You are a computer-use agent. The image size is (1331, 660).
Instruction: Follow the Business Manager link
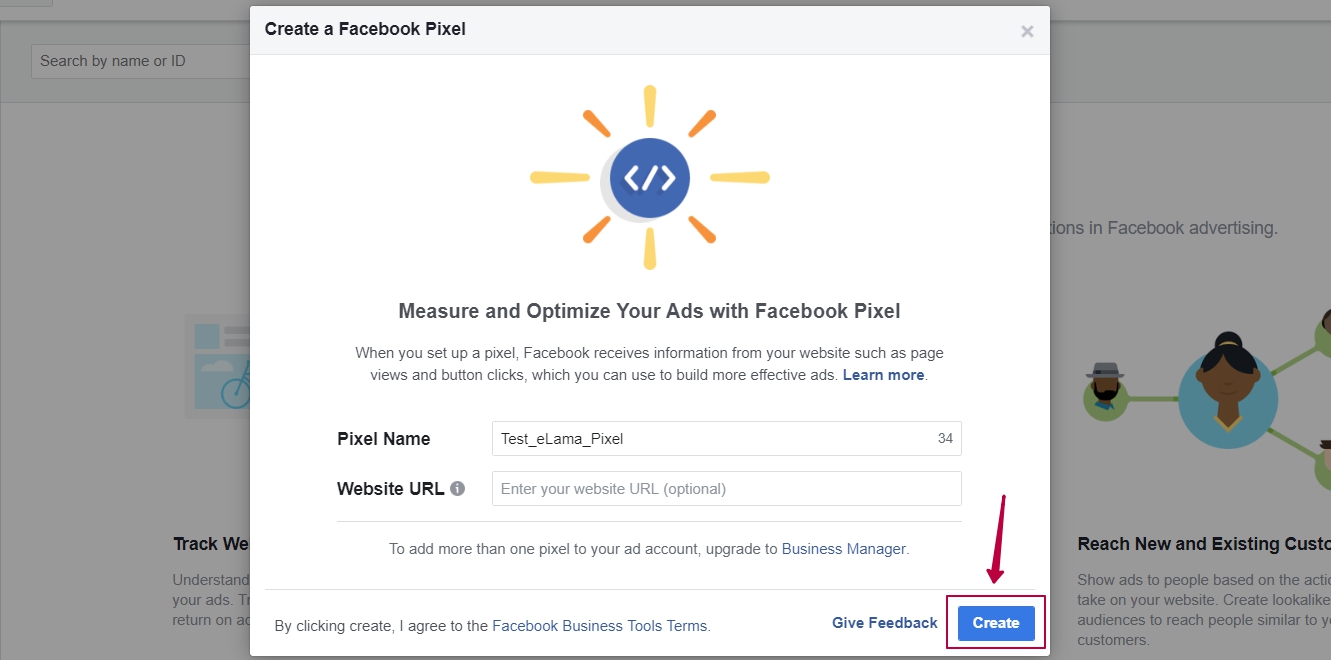tap(843, 549)
